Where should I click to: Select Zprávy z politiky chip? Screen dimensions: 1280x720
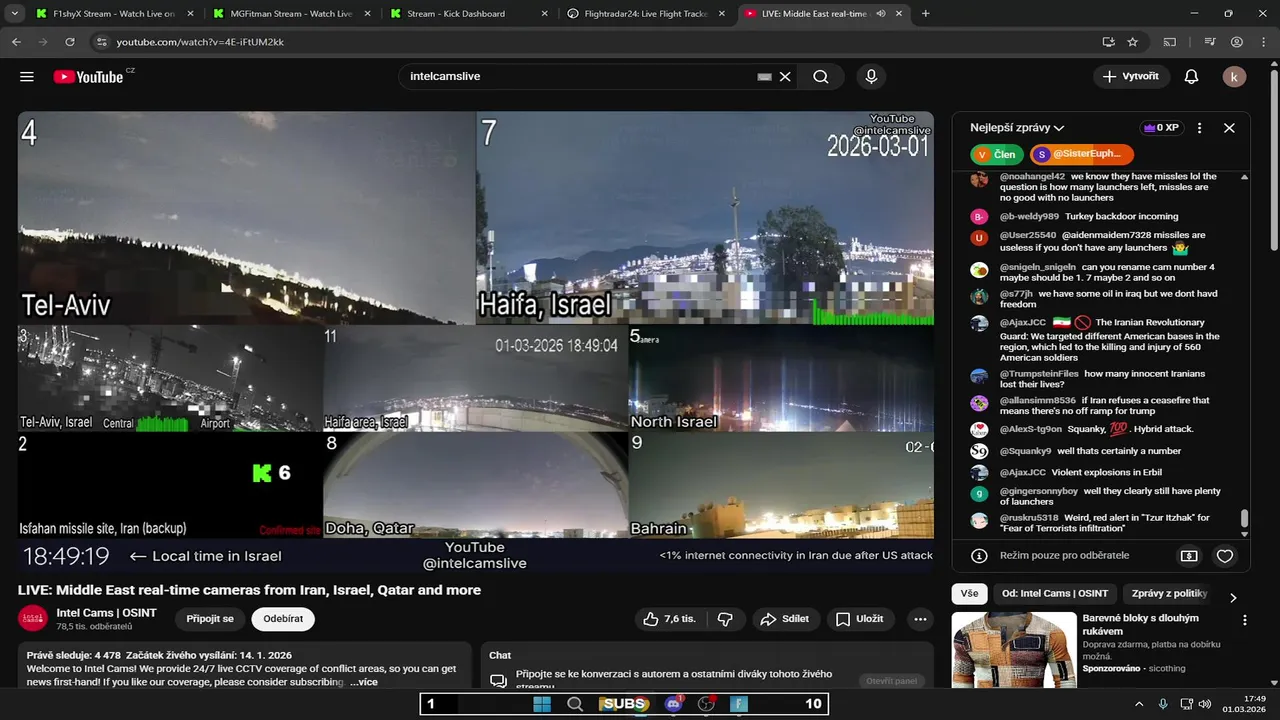pyautogui.click(x=1169, y=593)
